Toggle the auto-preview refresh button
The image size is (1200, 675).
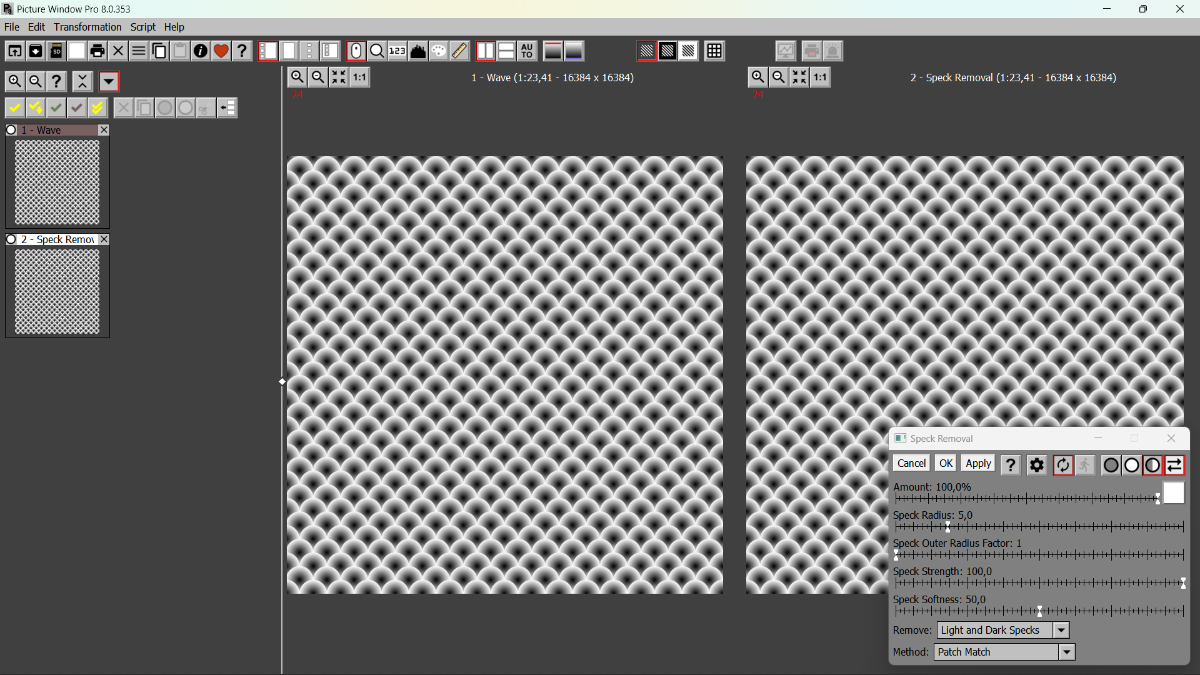pyautogui.click(x=1063, y=465)
